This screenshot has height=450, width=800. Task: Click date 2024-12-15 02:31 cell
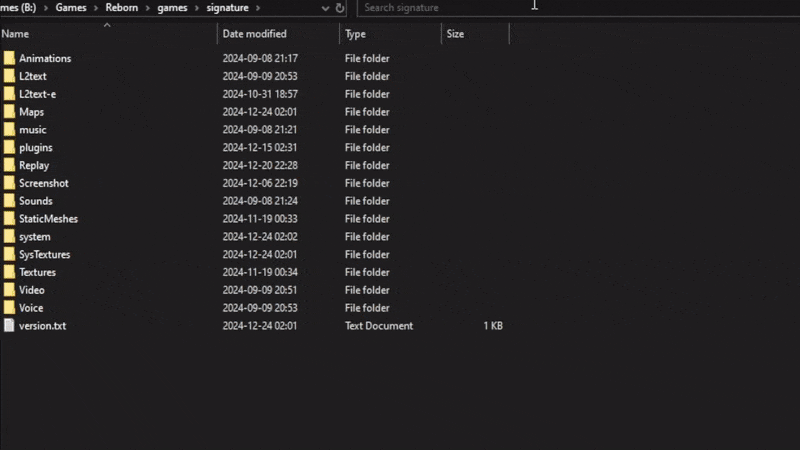tap(260, 147)
